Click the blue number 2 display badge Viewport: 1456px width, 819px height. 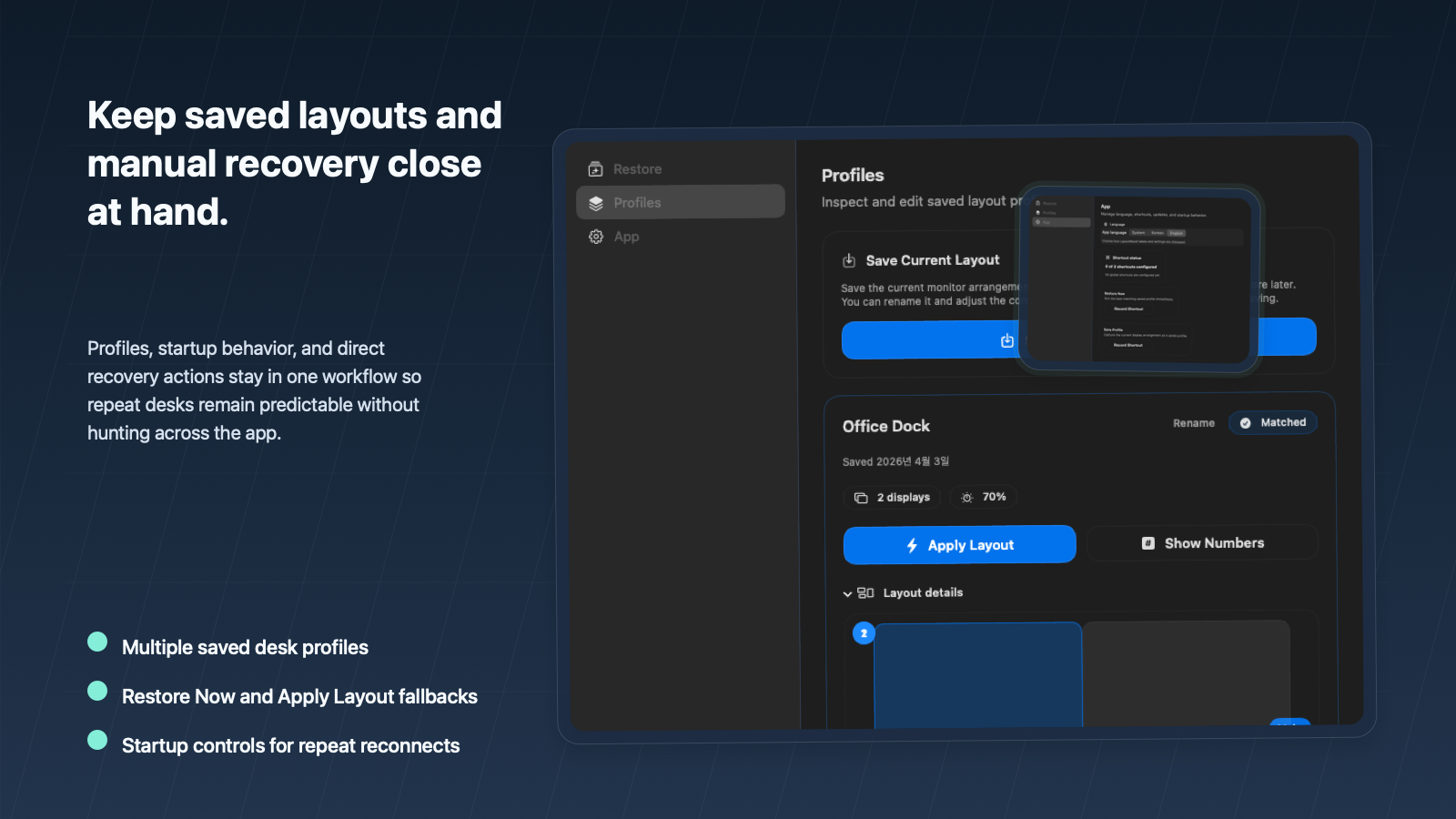pos(864,633)
